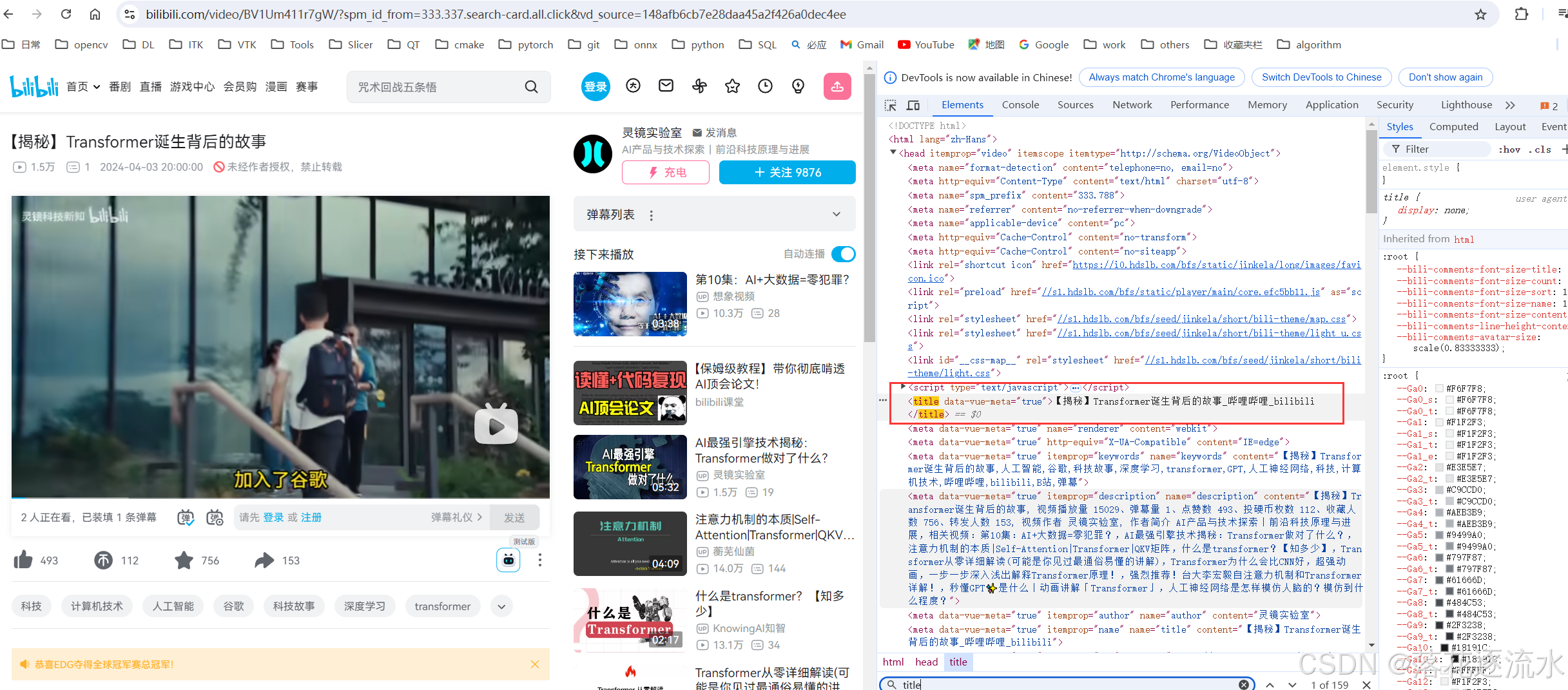
Task: Switch to the Computed styles tab
Action: point(1453,127)
